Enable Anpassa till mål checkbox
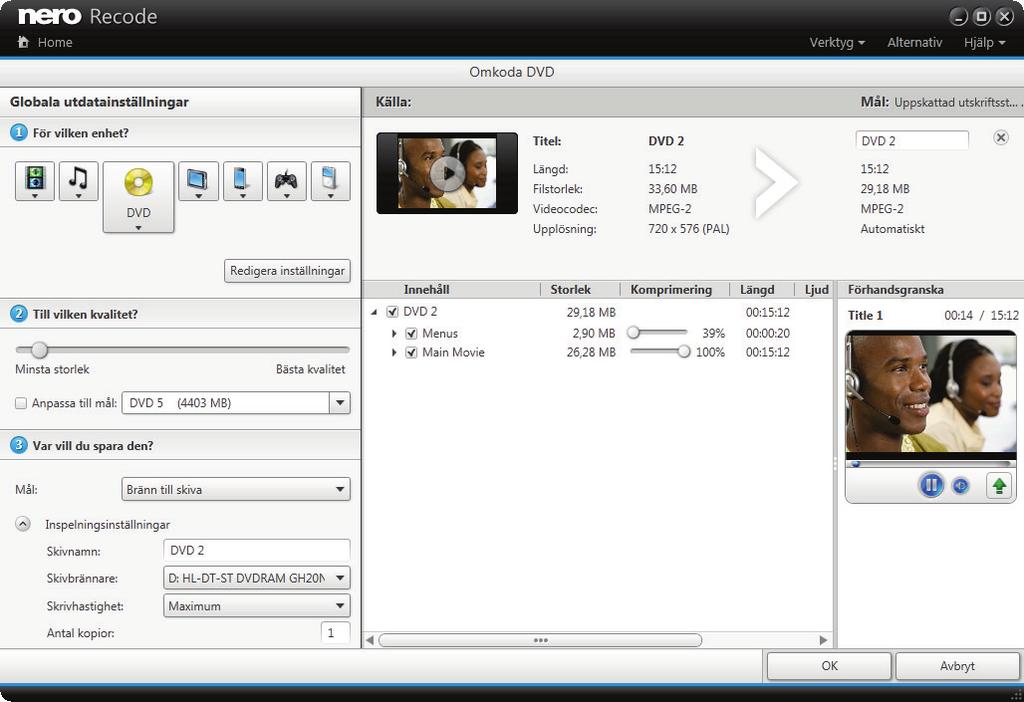Viewport: 1024px width, 702px height. click(x=21, y=403)
